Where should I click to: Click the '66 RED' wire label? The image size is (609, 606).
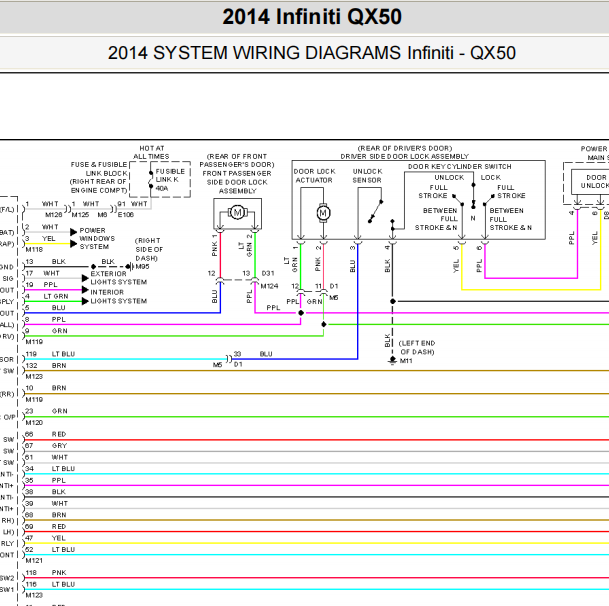(46, 434)
